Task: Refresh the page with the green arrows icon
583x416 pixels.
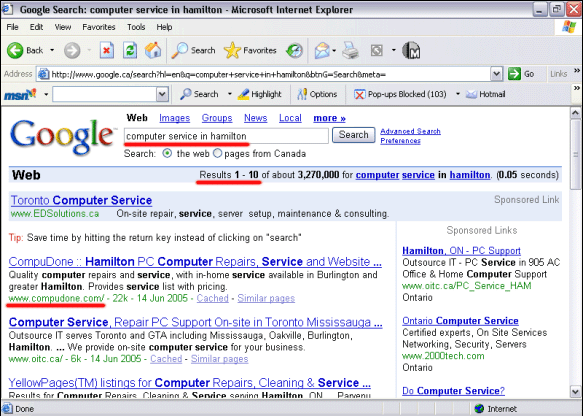Action: tap(130, 50)
